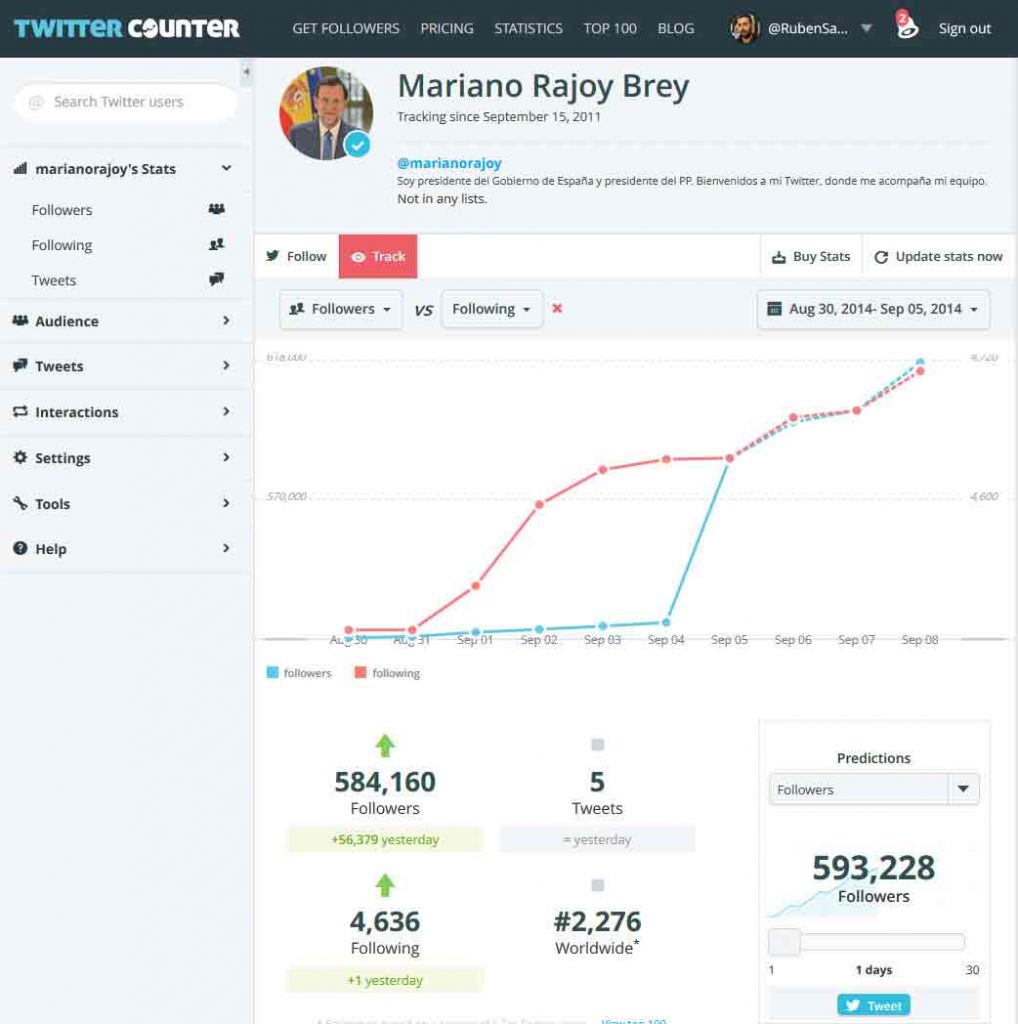
Task: Click the Interactions retweet icon
Action: pos(20,411)
